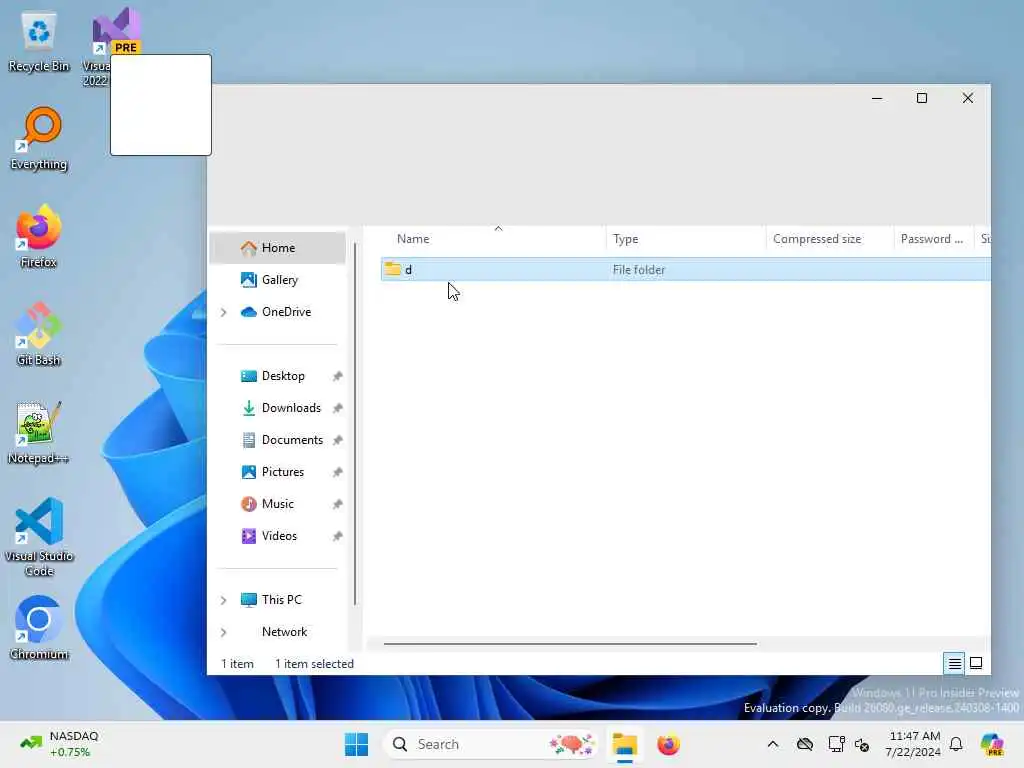Expand the OneDrive tree node

point(223,312)
